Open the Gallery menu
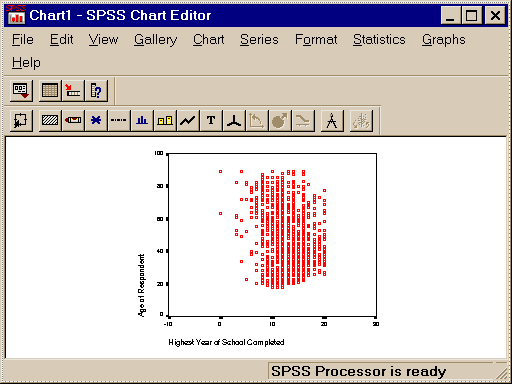This screenshot has width=512, height=384. [156, 40]
